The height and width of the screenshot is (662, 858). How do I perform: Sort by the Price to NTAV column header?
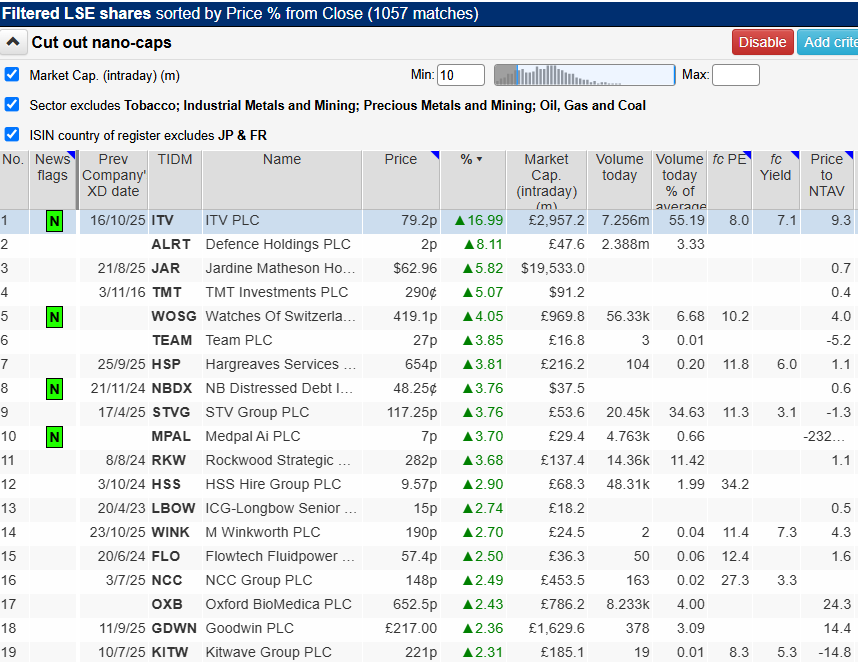827,180
